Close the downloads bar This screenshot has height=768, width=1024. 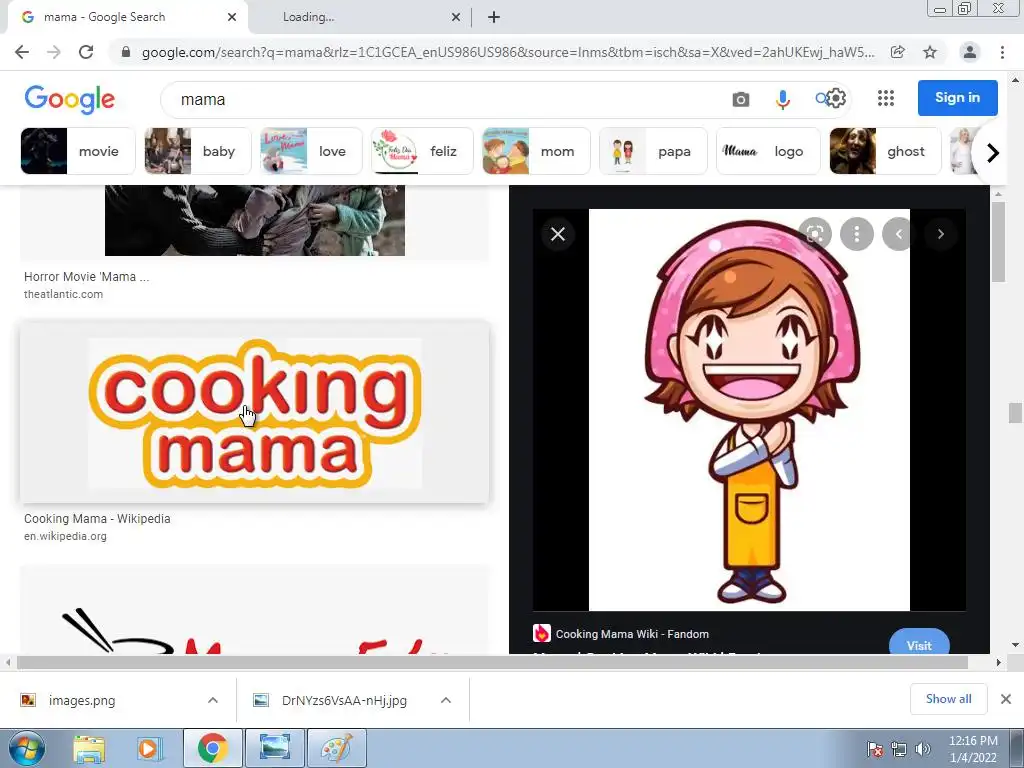[1006, 699]
